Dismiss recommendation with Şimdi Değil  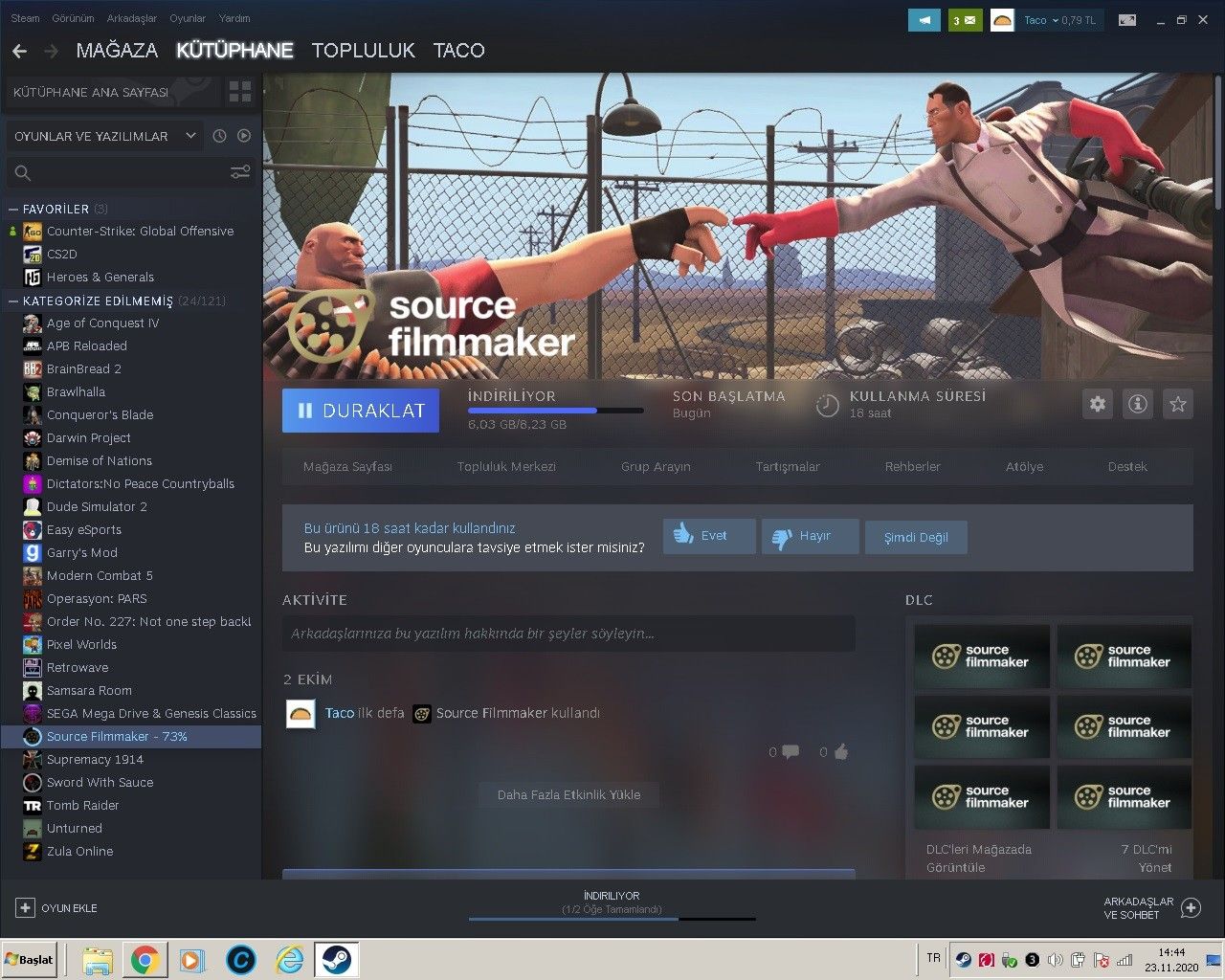coord(916,537)
